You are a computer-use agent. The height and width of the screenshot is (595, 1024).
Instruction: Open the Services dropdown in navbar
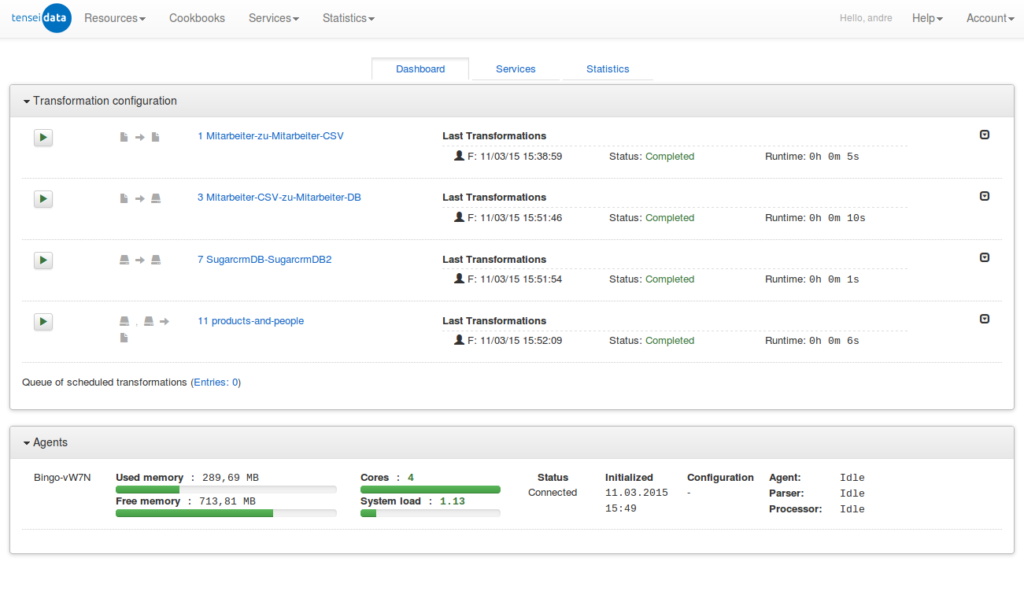pyautogui.click(x=274, y=18)
